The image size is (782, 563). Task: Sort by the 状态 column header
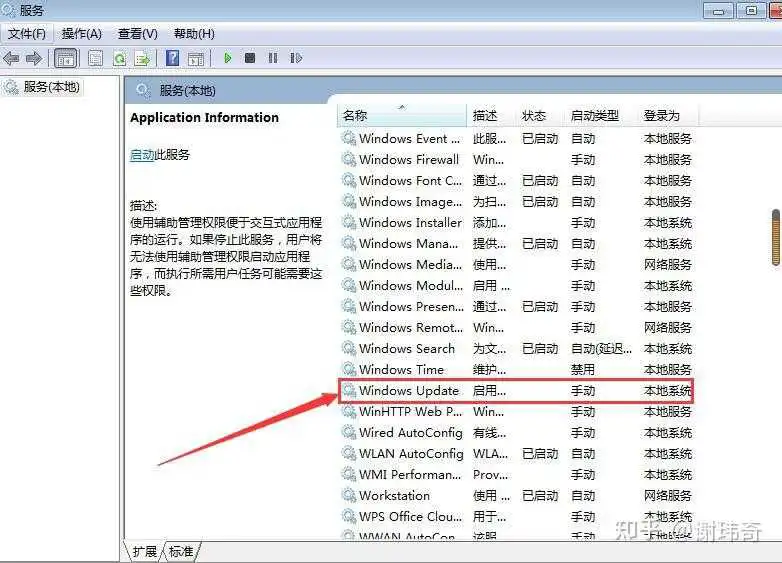click(541, 115)
